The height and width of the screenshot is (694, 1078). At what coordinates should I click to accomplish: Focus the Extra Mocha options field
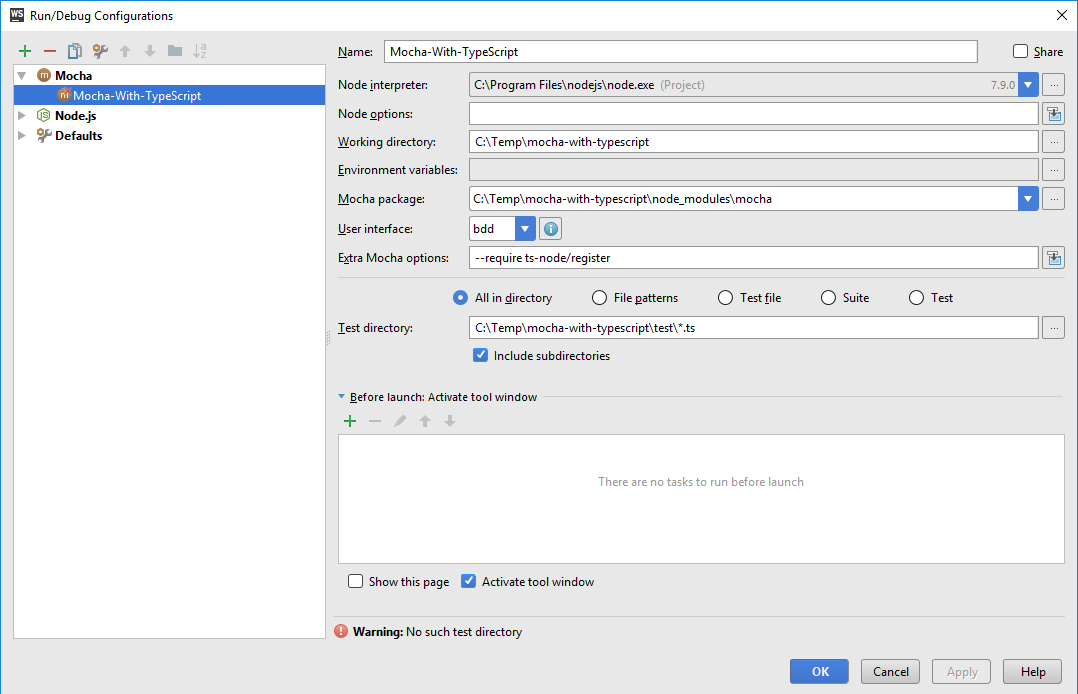(754, 258)
